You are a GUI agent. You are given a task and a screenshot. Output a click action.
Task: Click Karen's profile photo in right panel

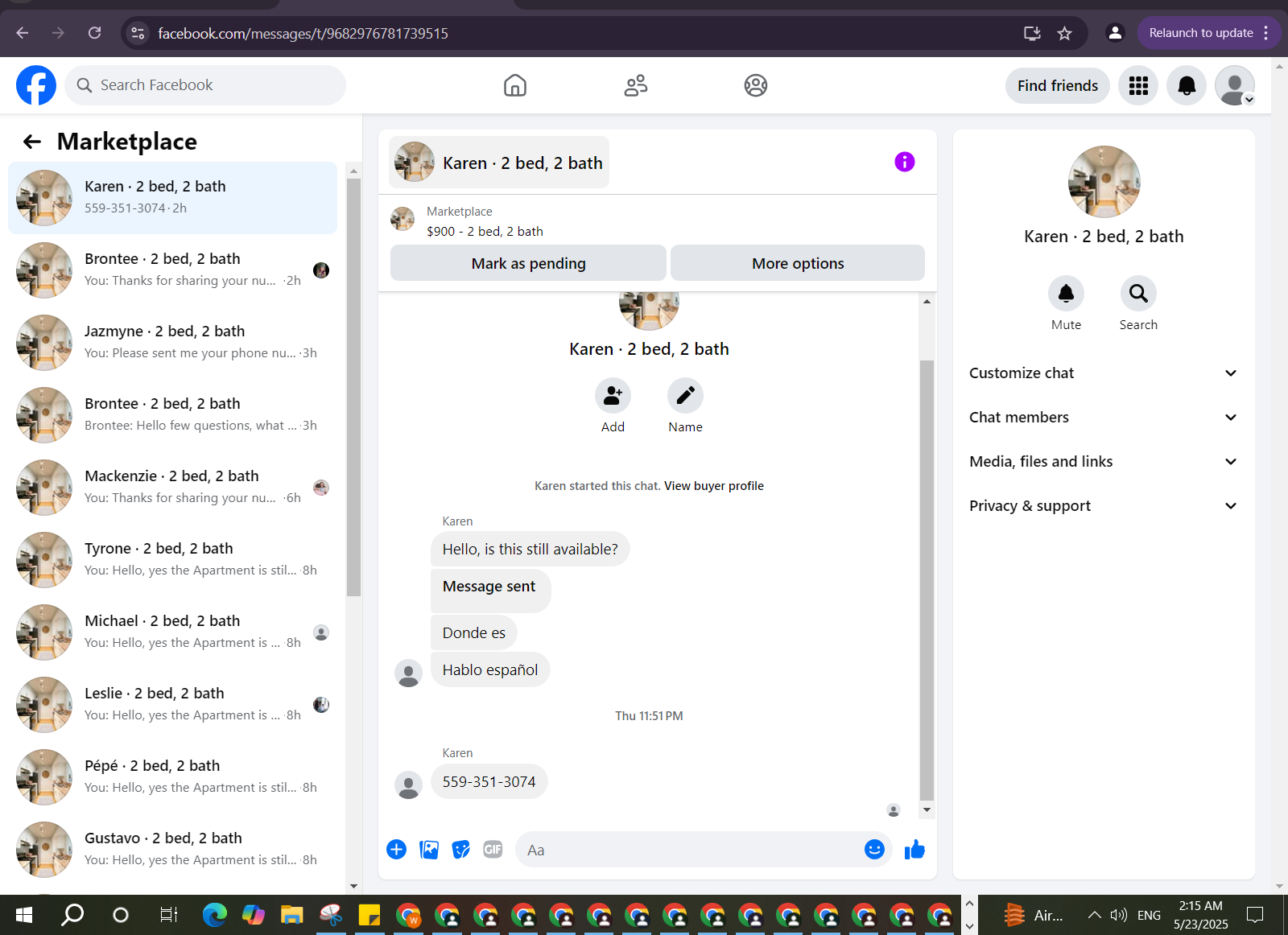(x=1104, y=182)
